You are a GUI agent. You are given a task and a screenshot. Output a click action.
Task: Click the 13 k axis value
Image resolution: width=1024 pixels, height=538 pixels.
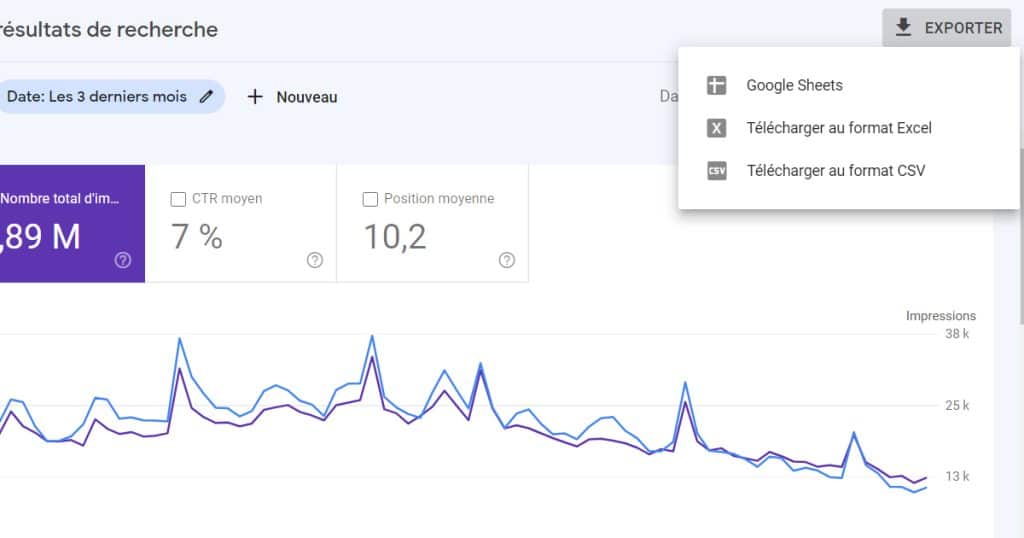click(957, 477)
